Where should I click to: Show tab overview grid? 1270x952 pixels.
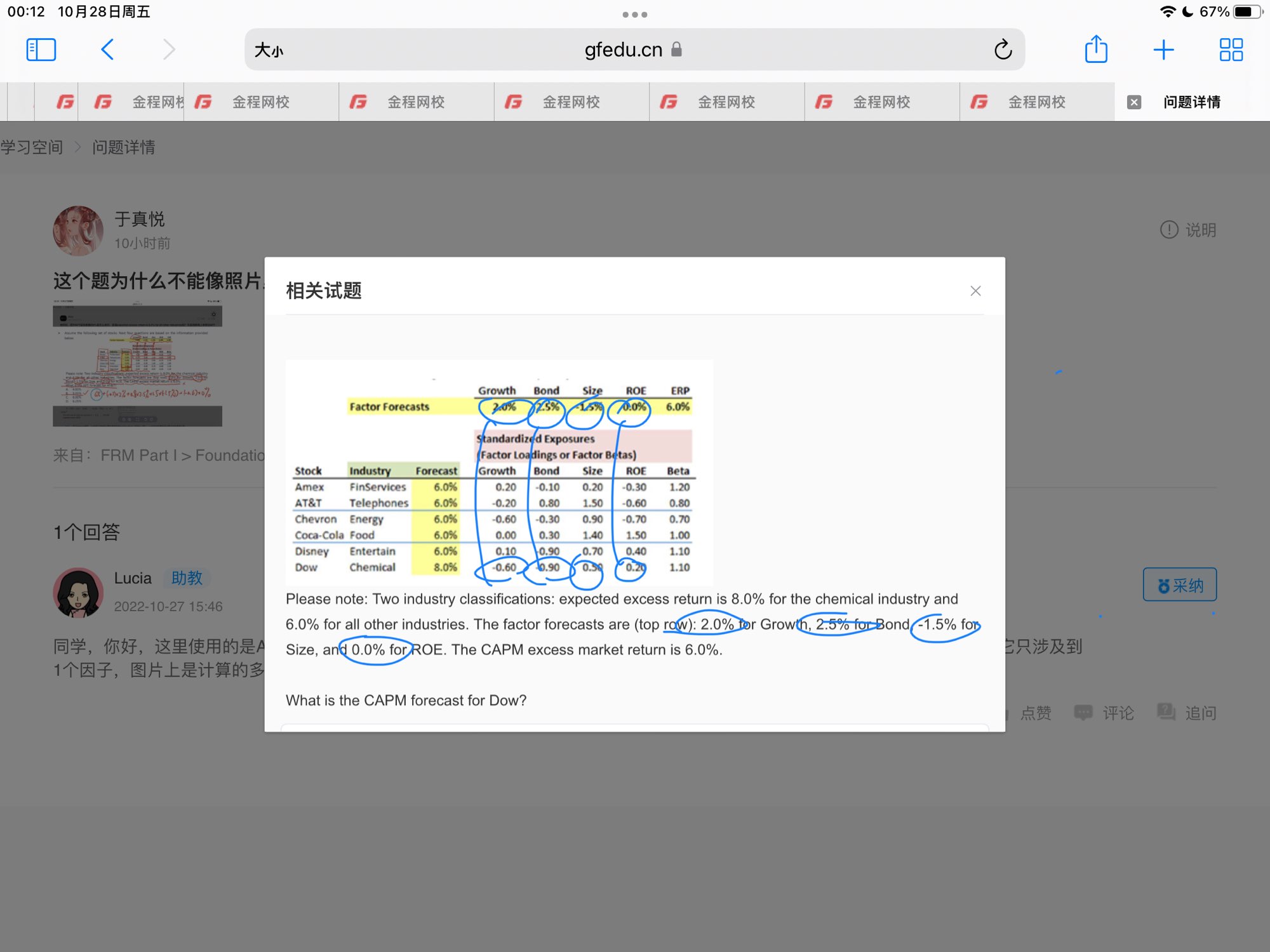1231,50
